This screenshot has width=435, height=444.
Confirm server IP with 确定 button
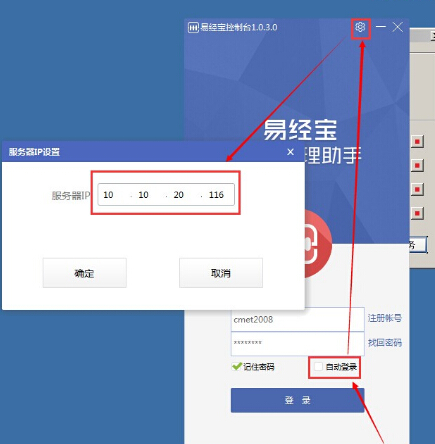click(x=85, y=273)
